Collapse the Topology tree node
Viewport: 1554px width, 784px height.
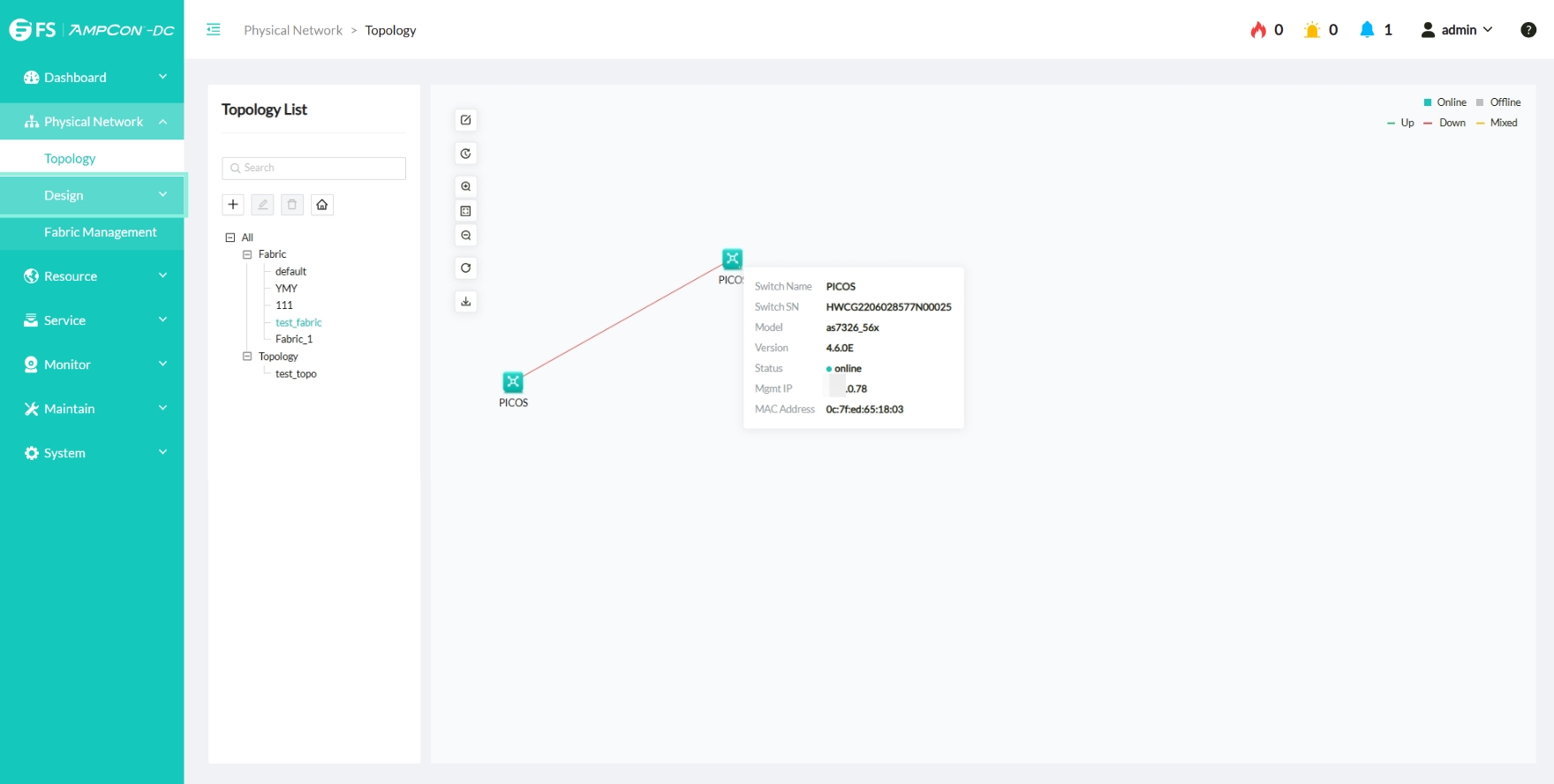(x=247, y=357)
